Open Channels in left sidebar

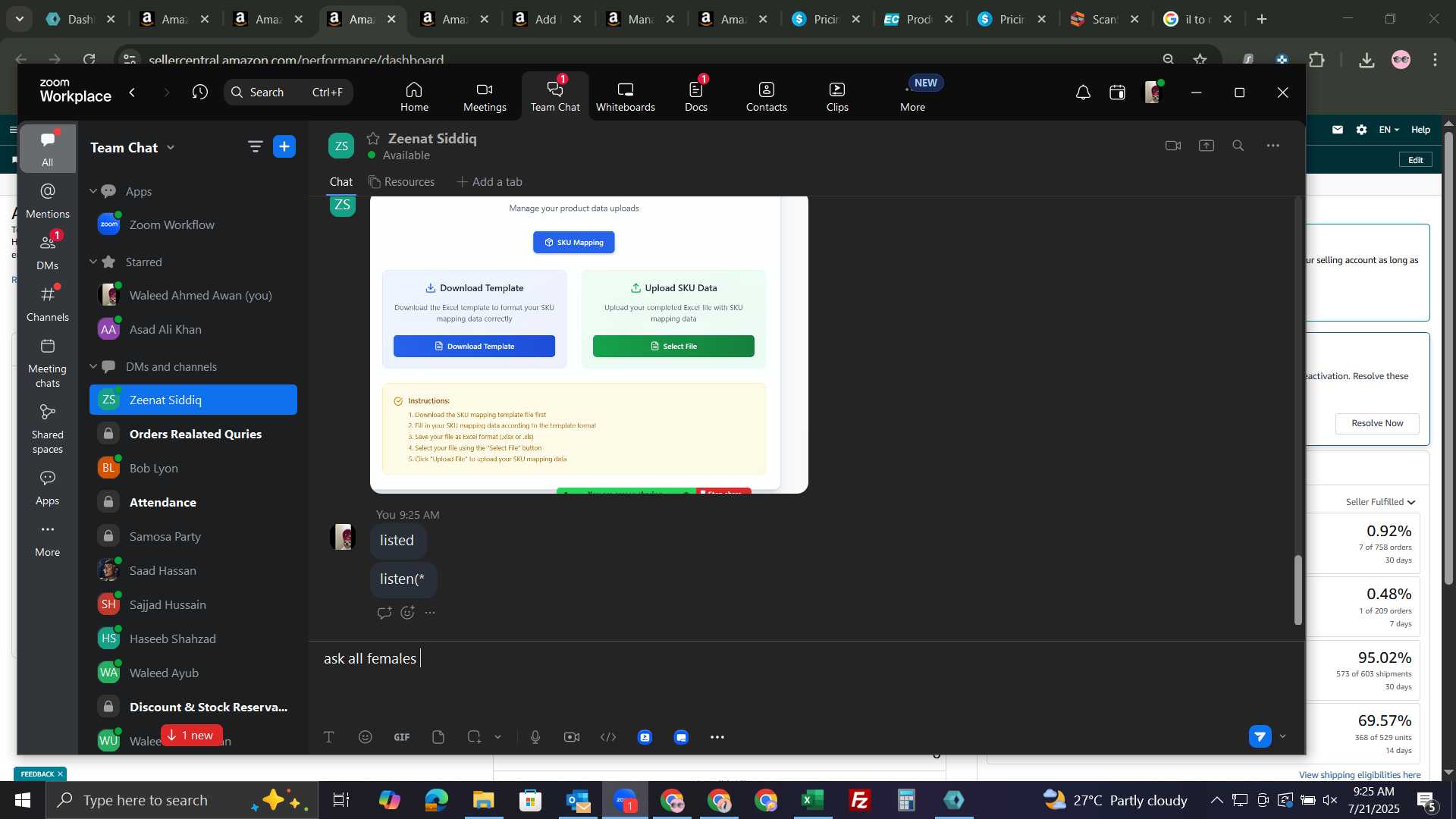[47, 304]
